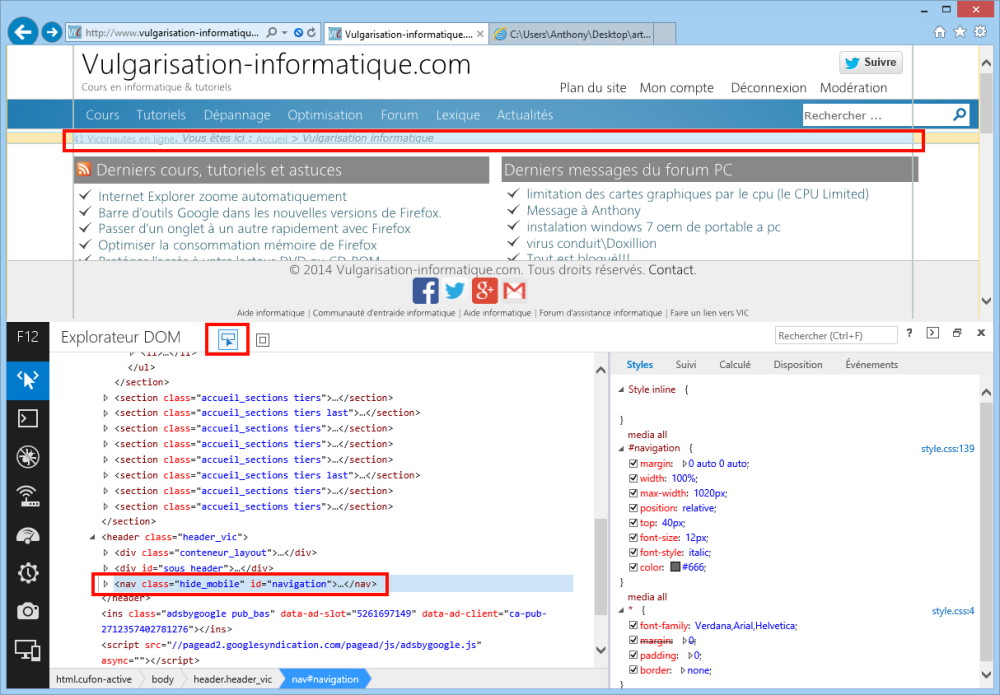The width and height of the screenshot is (1000, 695).
Task: Refresh the page from the address bar
Action: coord(311,33)
